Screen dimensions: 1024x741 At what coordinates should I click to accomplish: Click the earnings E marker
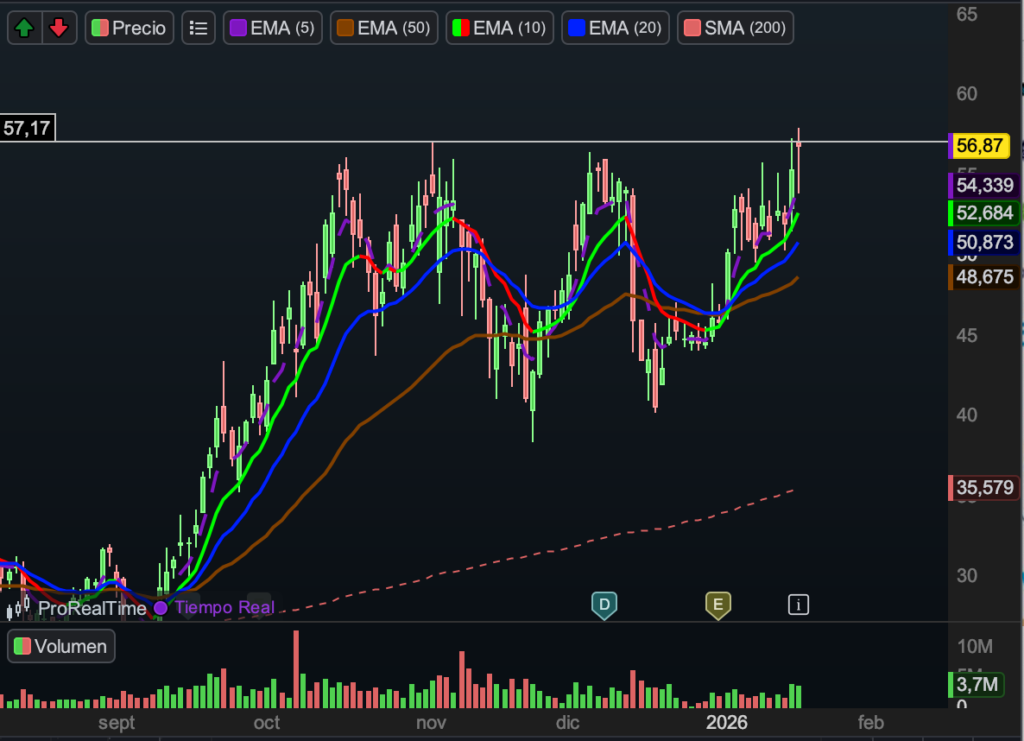(x=717, y=604)
